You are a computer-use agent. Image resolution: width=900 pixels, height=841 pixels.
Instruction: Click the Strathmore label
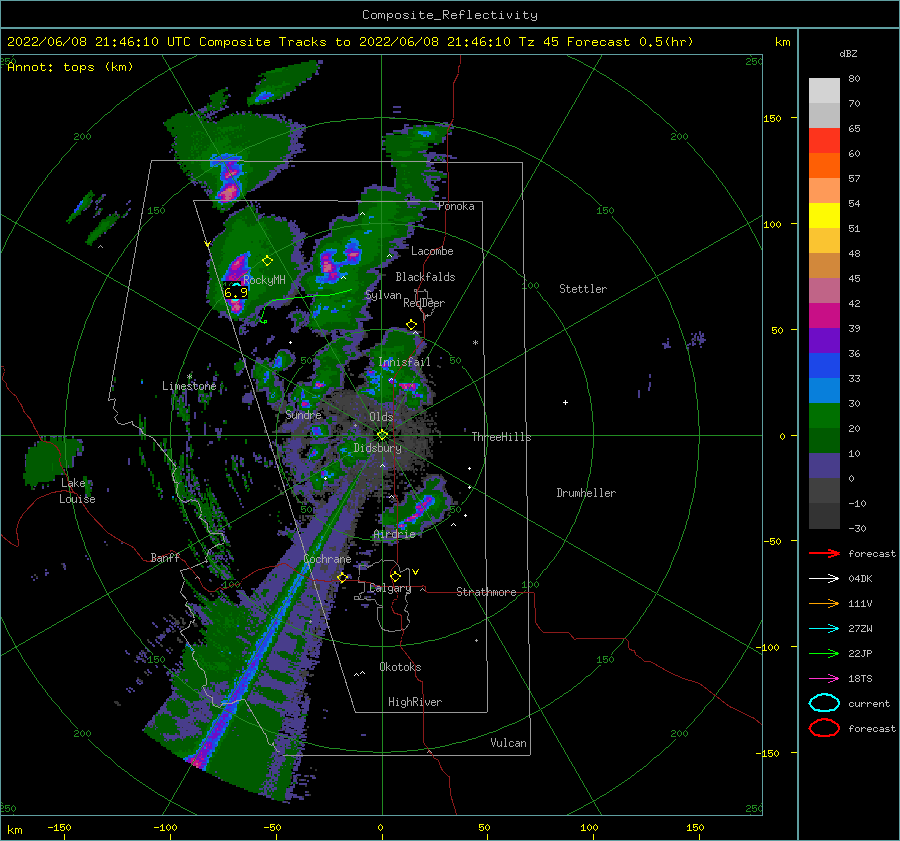point(486,592)
